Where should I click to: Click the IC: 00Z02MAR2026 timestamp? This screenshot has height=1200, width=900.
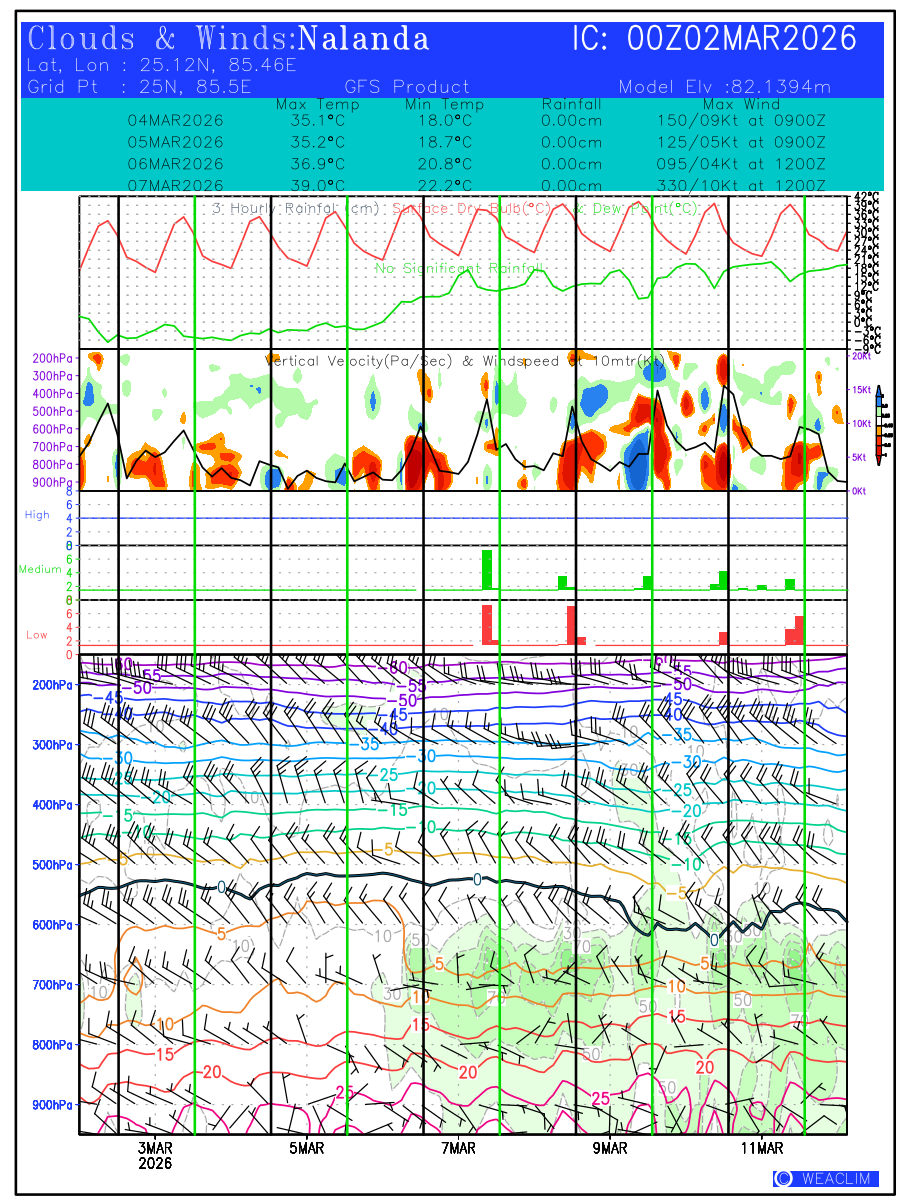pyautogui.click(x=714, y=39)
